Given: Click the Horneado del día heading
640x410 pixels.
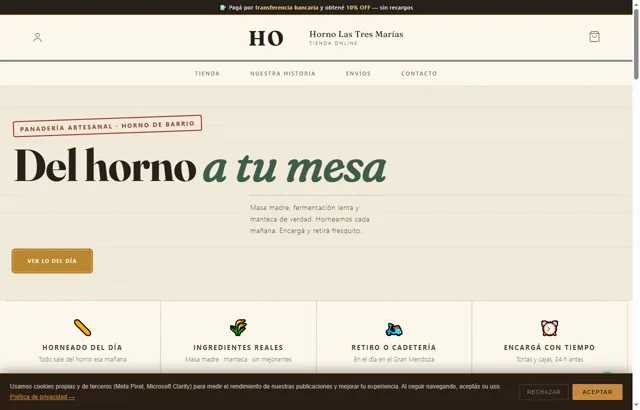Looking at the screenshot, I should pyautogui.click(x=82, y=348).
